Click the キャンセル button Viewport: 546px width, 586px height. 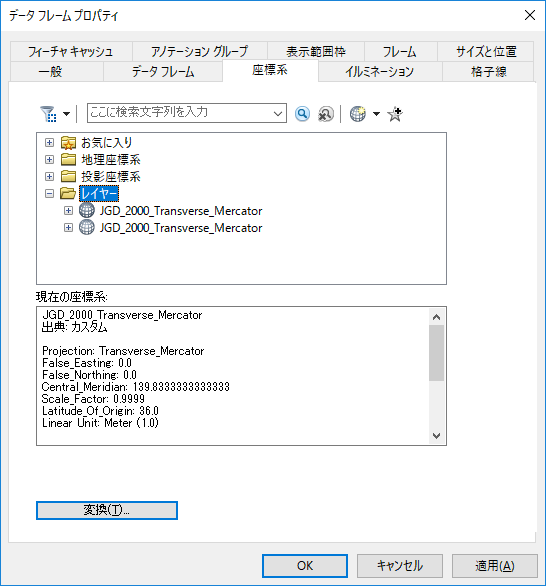coord(400,565)
